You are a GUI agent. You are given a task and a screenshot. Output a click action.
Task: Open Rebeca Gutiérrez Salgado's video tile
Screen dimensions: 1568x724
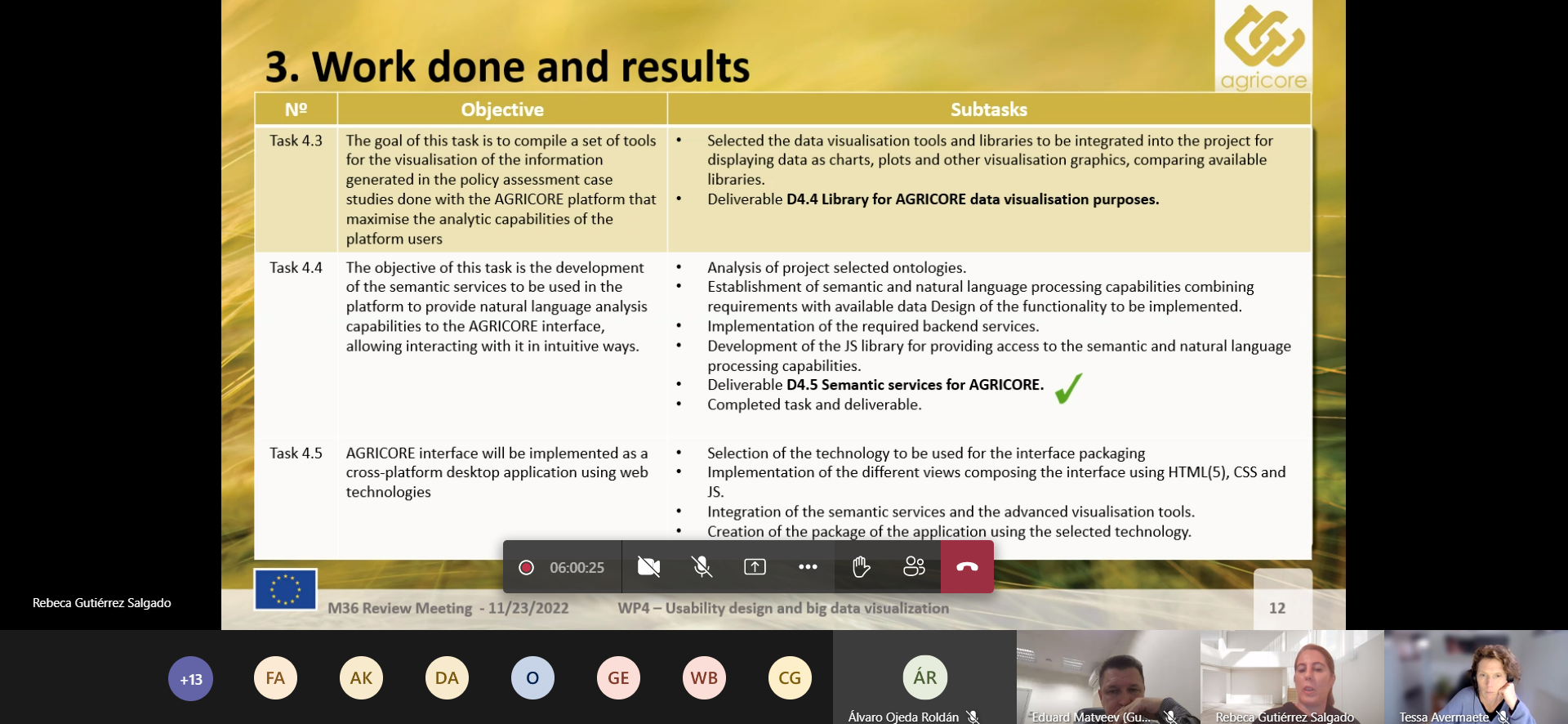1292,677
